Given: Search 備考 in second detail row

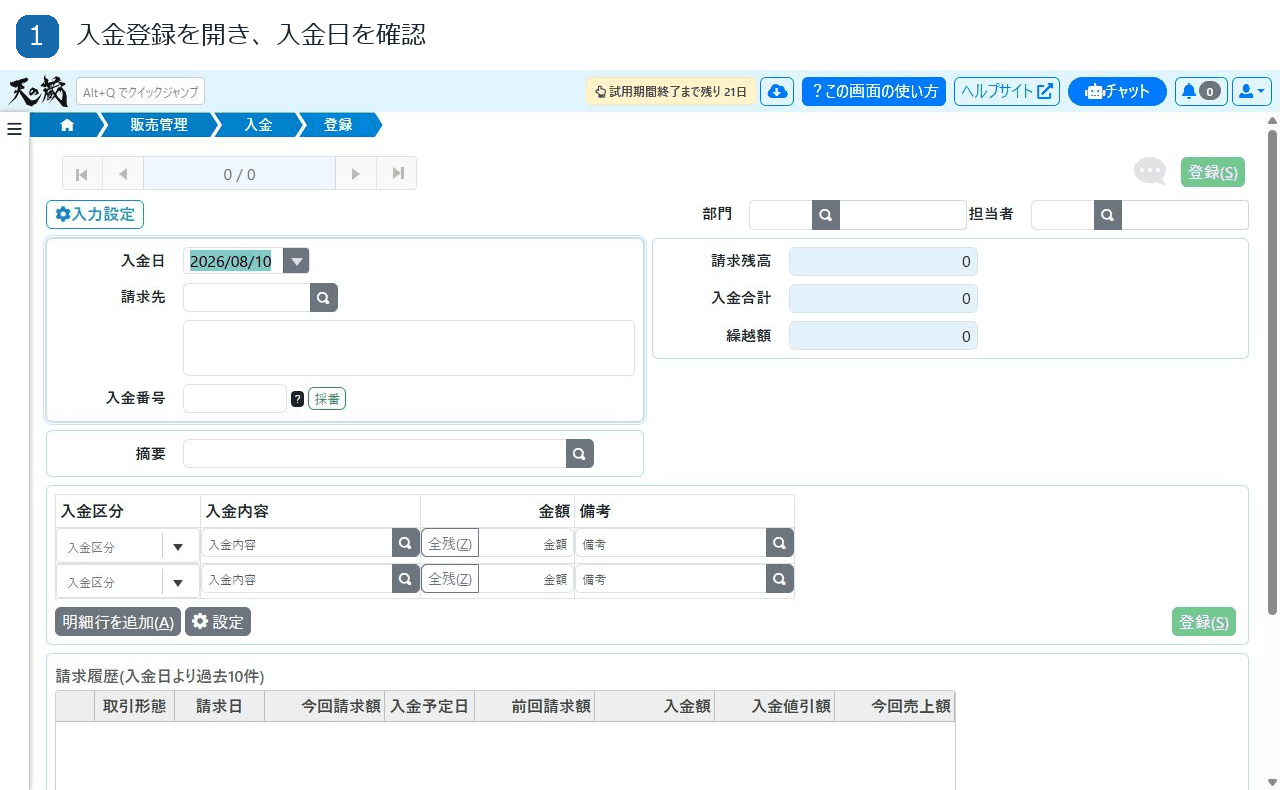Looking at the screenshot, I should point(780,579).
